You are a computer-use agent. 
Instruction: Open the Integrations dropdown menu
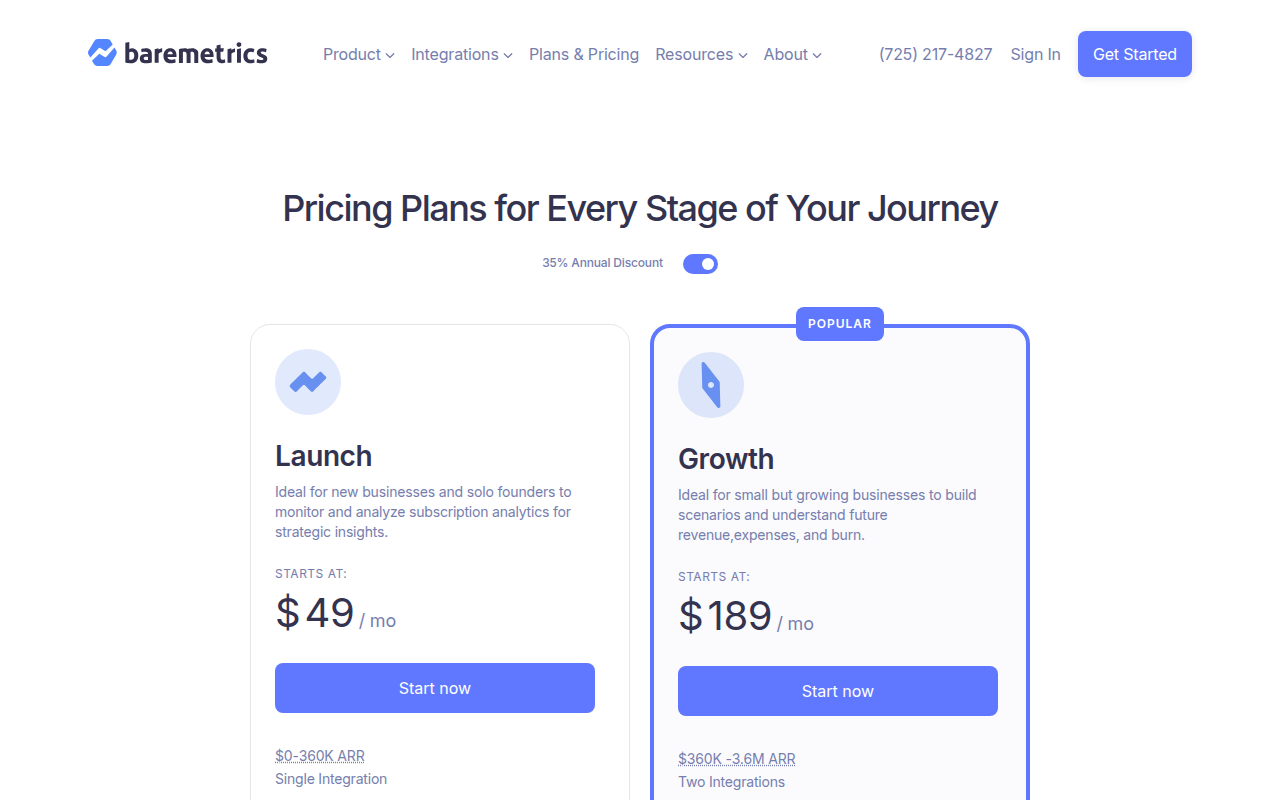tap(461, 55)
